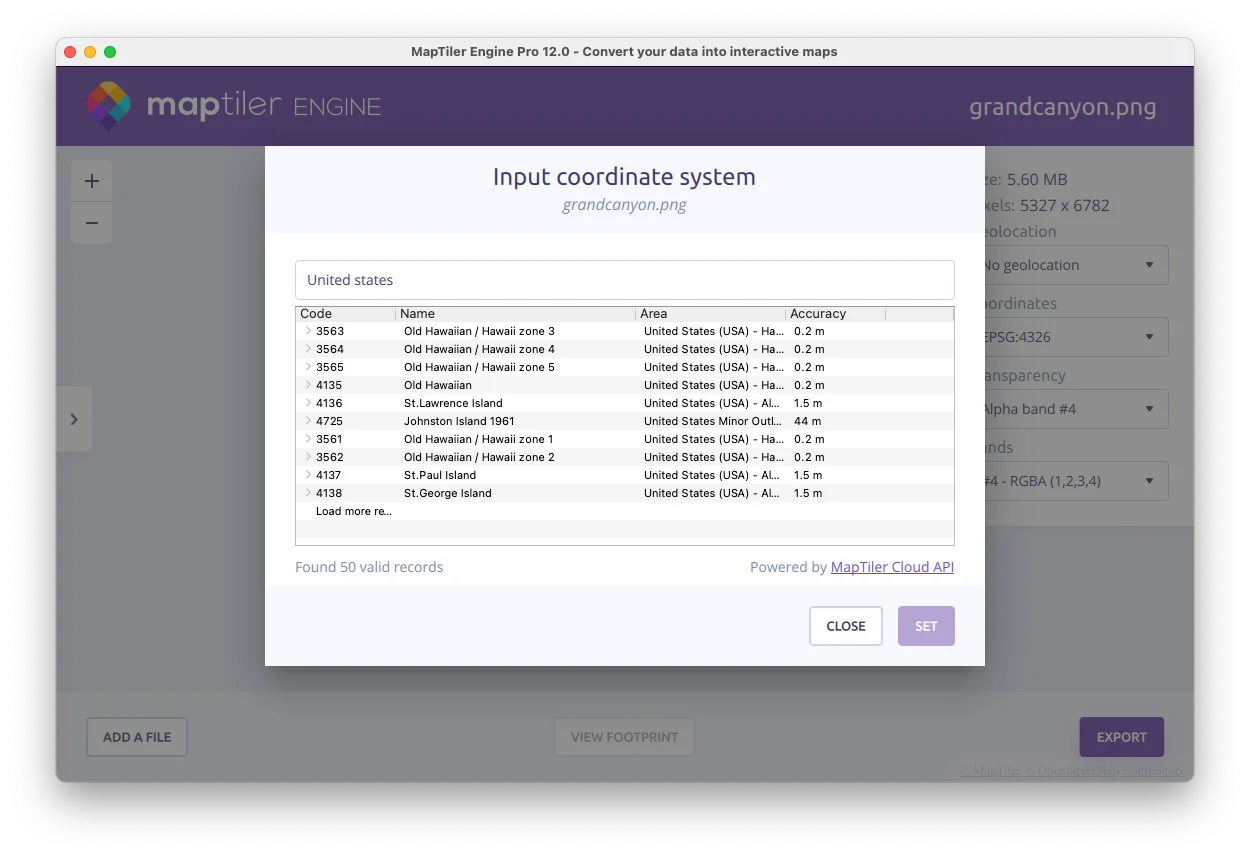Expand row for code 4138
This screenshot has height=856, width=1250.
point(308,493)
